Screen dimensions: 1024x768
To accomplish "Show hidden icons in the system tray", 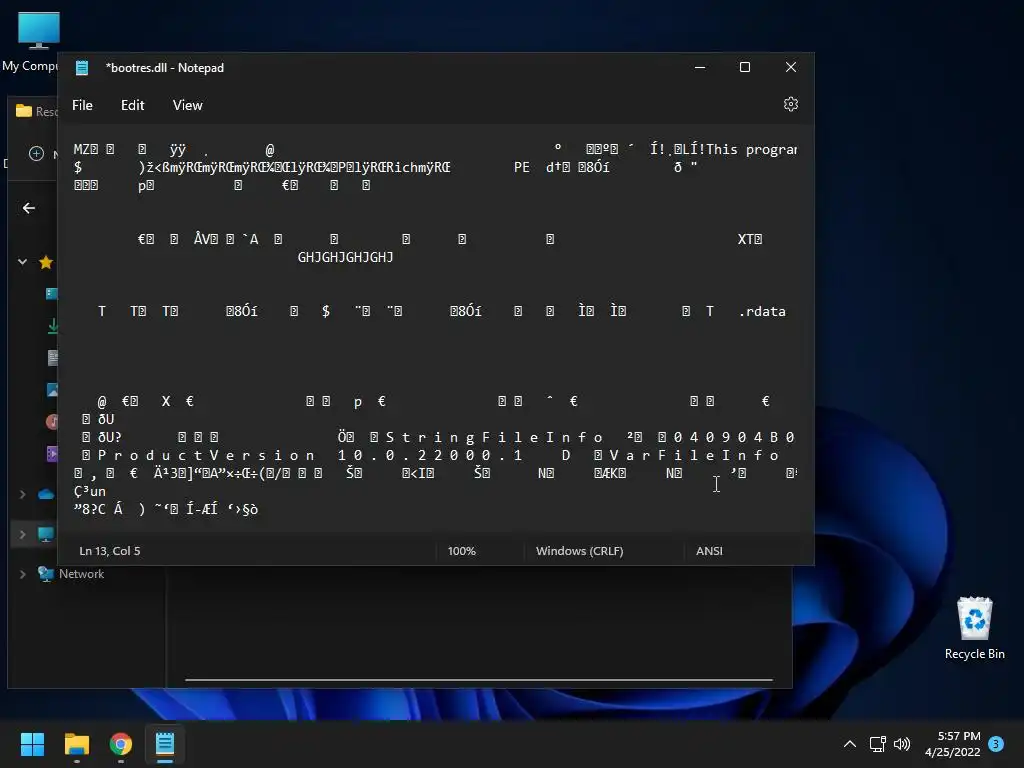I will [x=850, y=744].
